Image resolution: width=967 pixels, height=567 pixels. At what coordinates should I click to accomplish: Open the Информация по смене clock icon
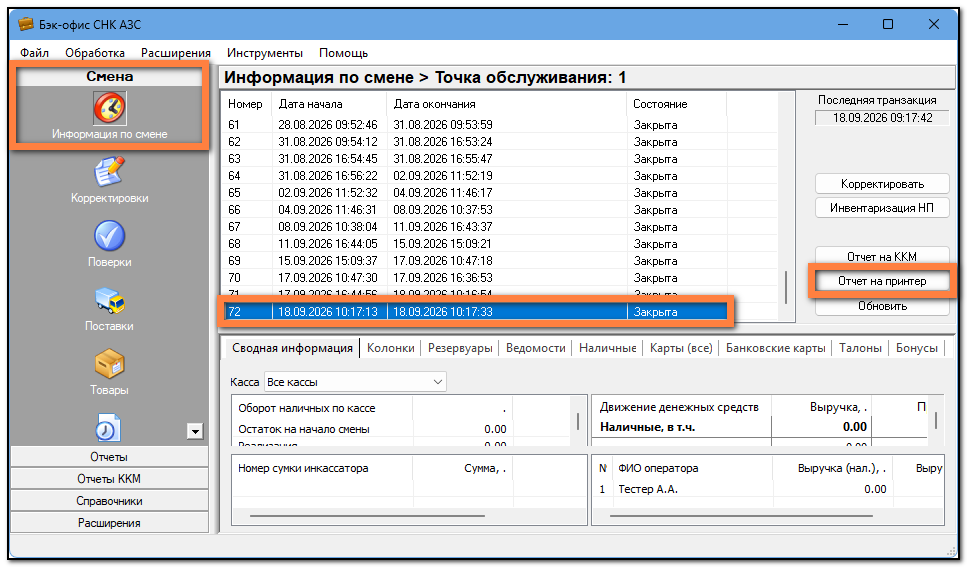point(109,107)
